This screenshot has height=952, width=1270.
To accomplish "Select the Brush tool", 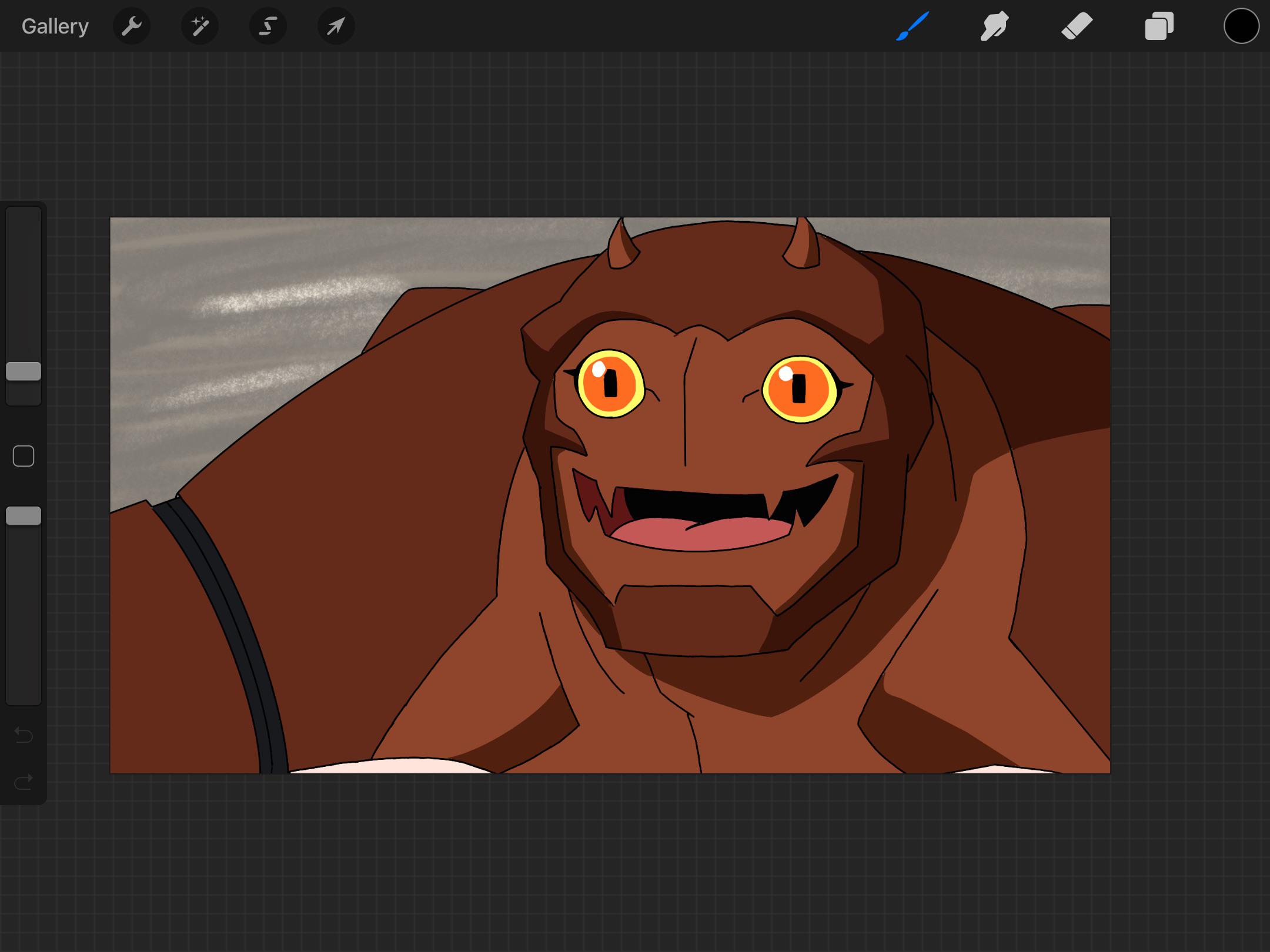I will click(x=913, y=26).
